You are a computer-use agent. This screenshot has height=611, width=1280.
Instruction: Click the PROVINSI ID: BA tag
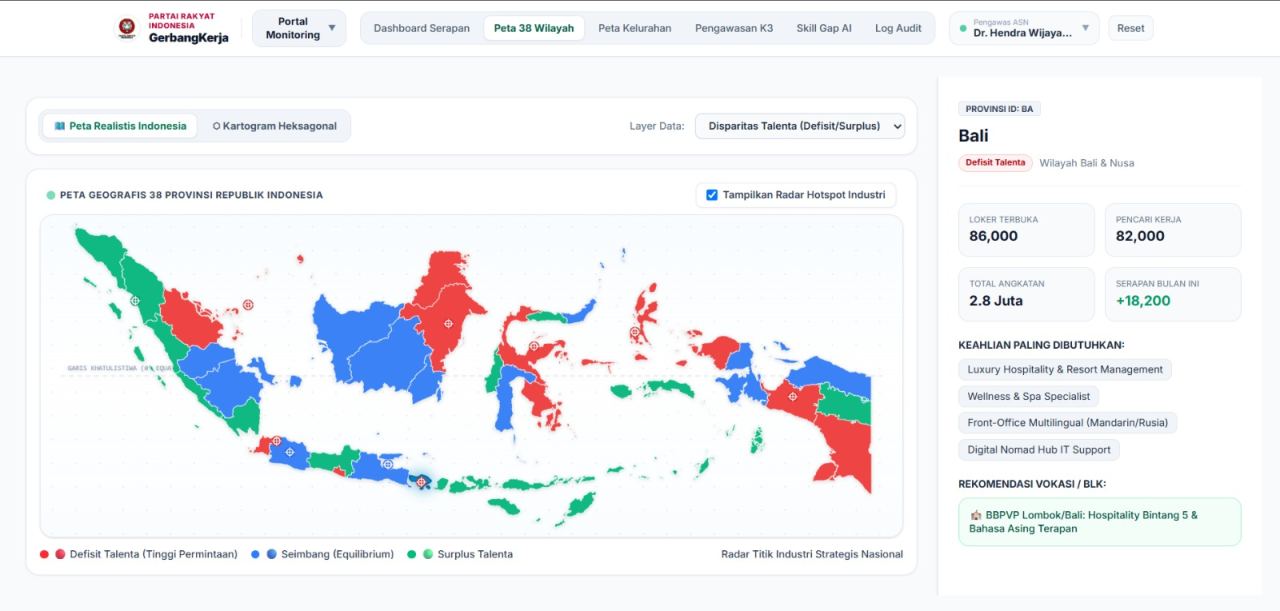tap(999, 109)
